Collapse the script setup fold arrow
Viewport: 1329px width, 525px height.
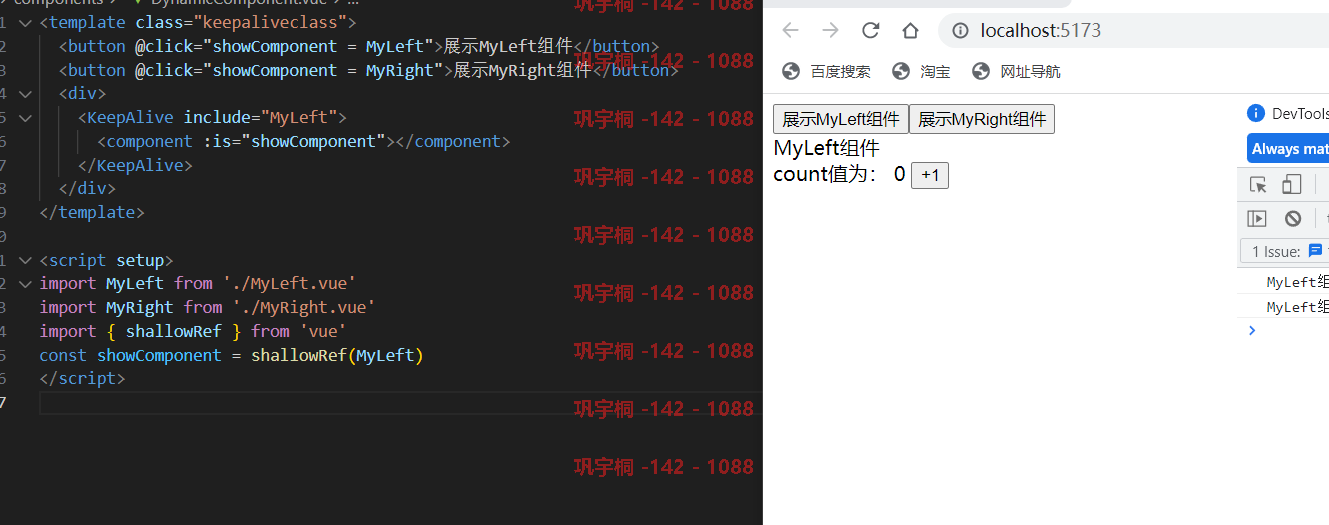click(25, 260)
